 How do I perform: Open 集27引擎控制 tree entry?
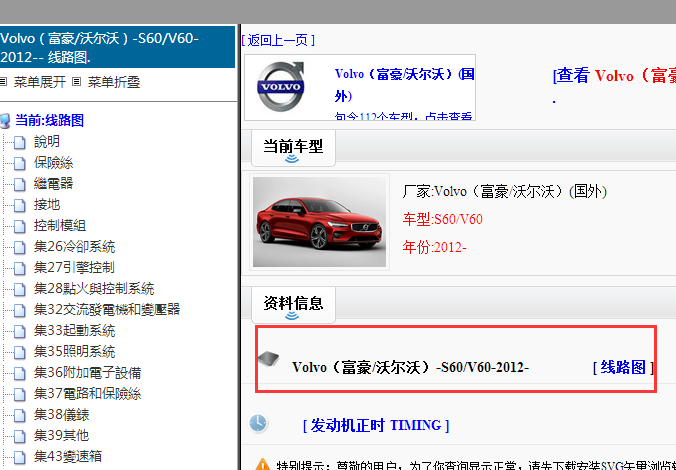(74, 268)
